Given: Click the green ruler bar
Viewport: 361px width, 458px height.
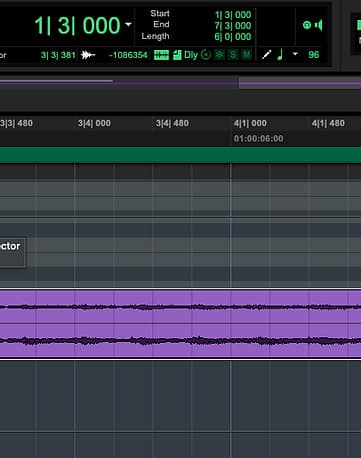Looking at the screenshot, I should (x=180, y=155).
